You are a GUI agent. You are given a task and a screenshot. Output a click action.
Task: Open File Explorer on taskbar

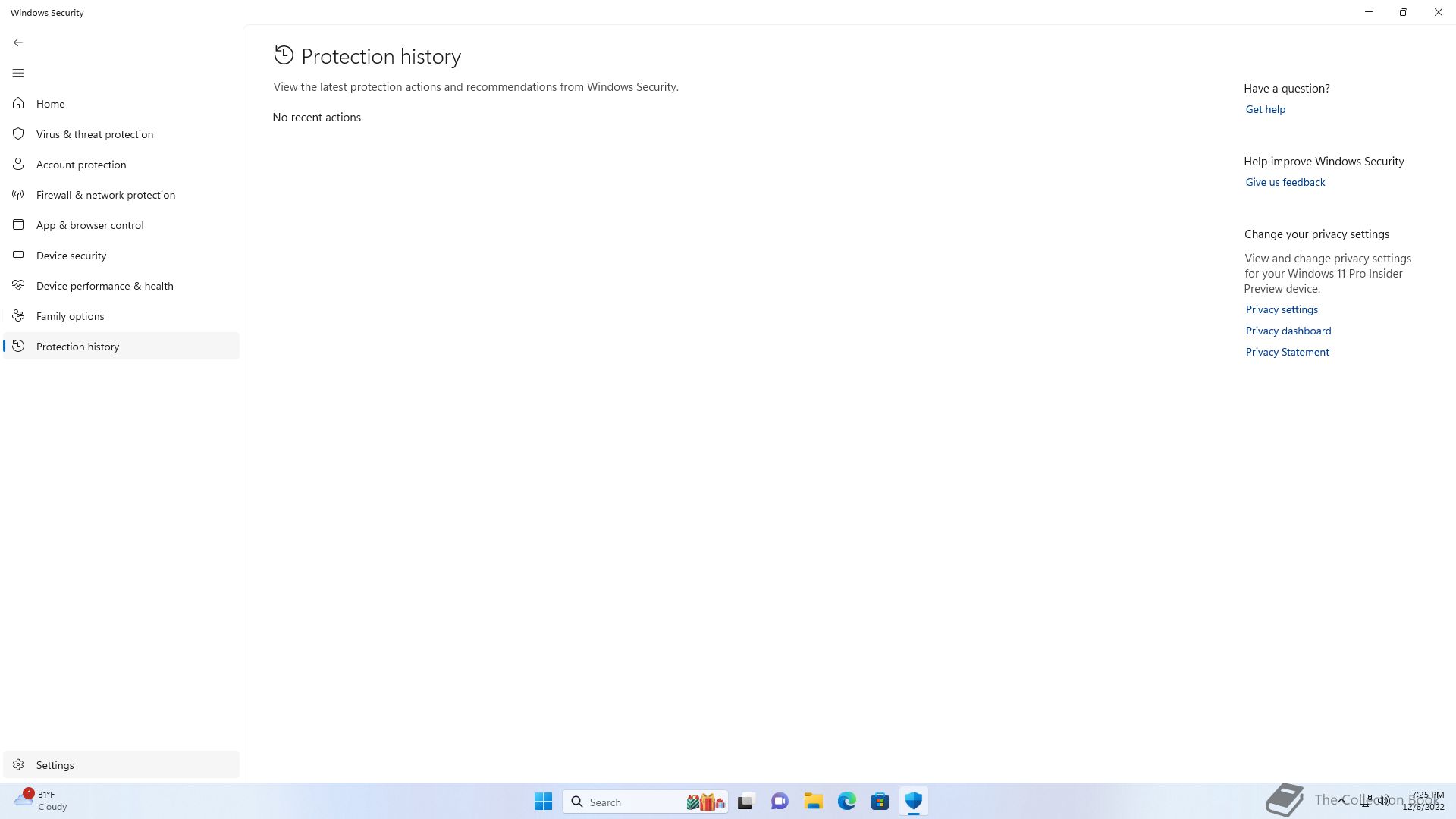click(813, 802)
